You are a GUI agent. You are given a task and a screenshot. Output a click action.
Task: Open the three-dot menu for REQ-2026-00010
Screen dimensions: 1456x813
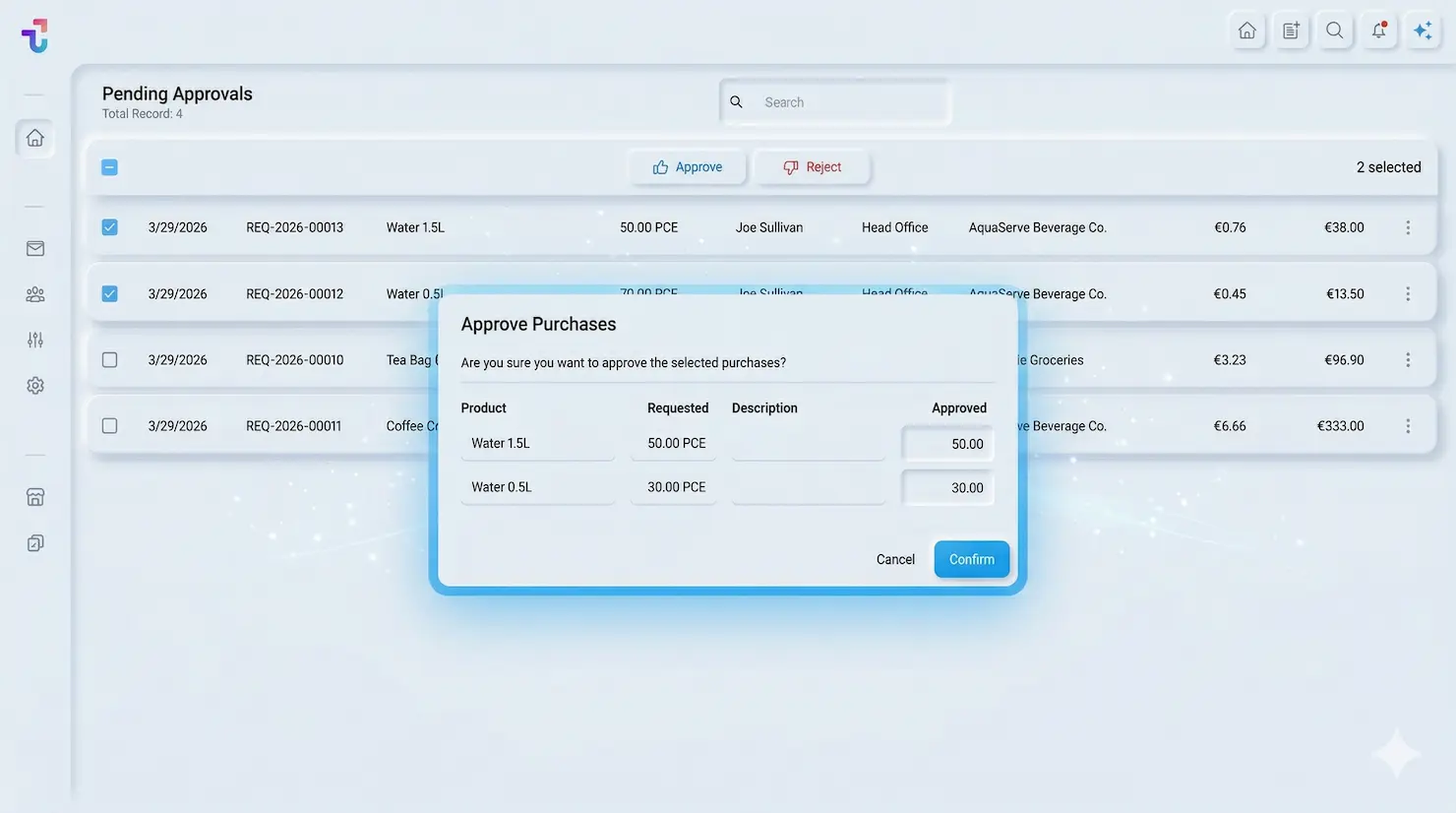(x=1408, y=360)
